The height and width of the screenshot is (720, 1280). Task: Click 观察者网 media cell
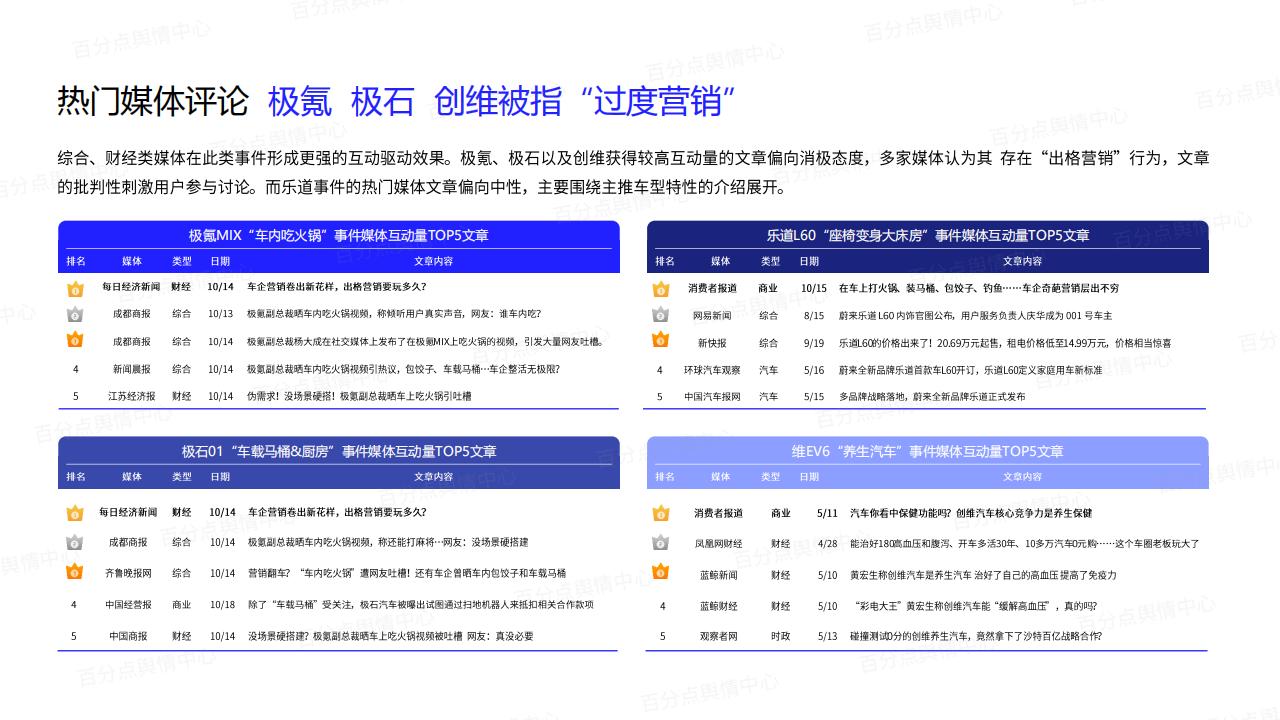click(718, 636)
